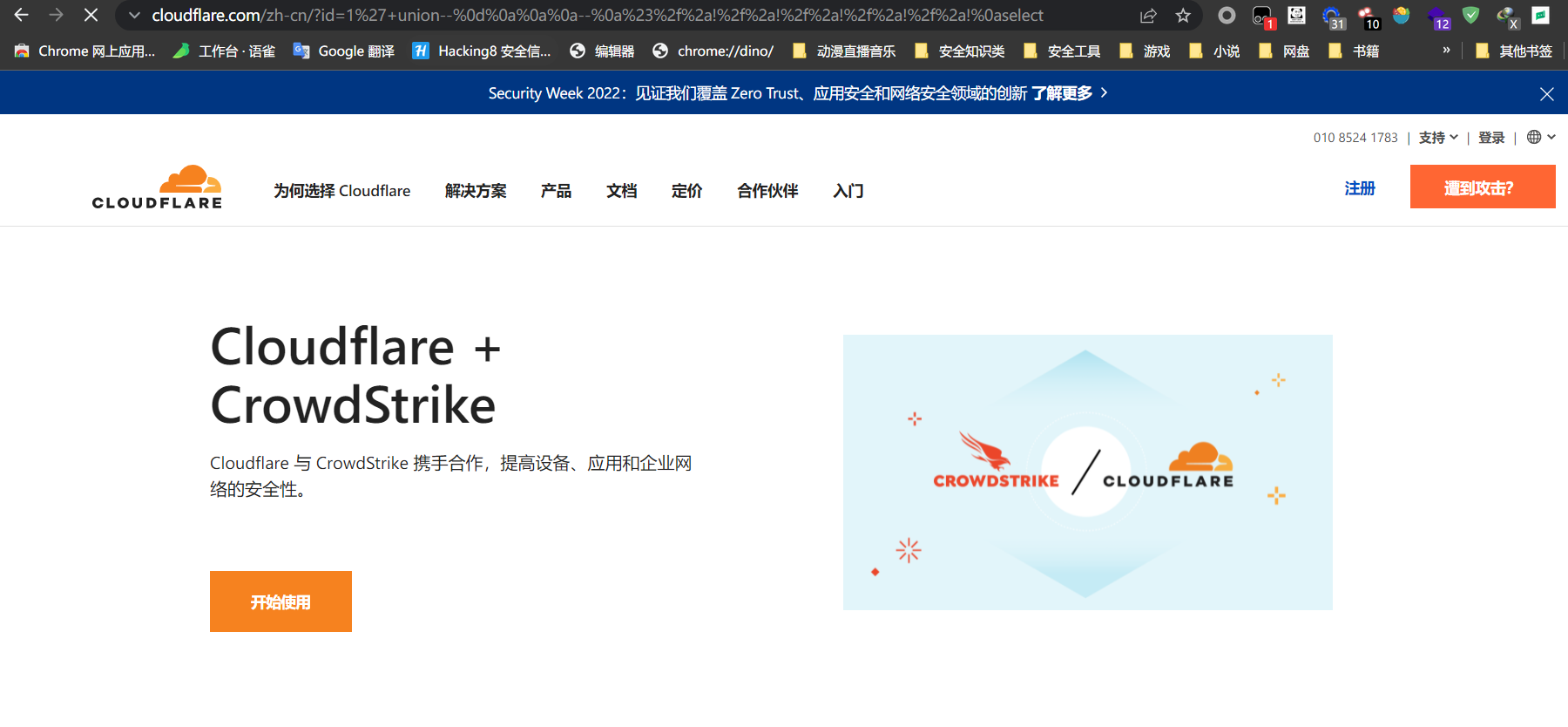Viewport: 1568px width, 727px height.
Task: Open the 文档 menu item
Action: [622, 191]
